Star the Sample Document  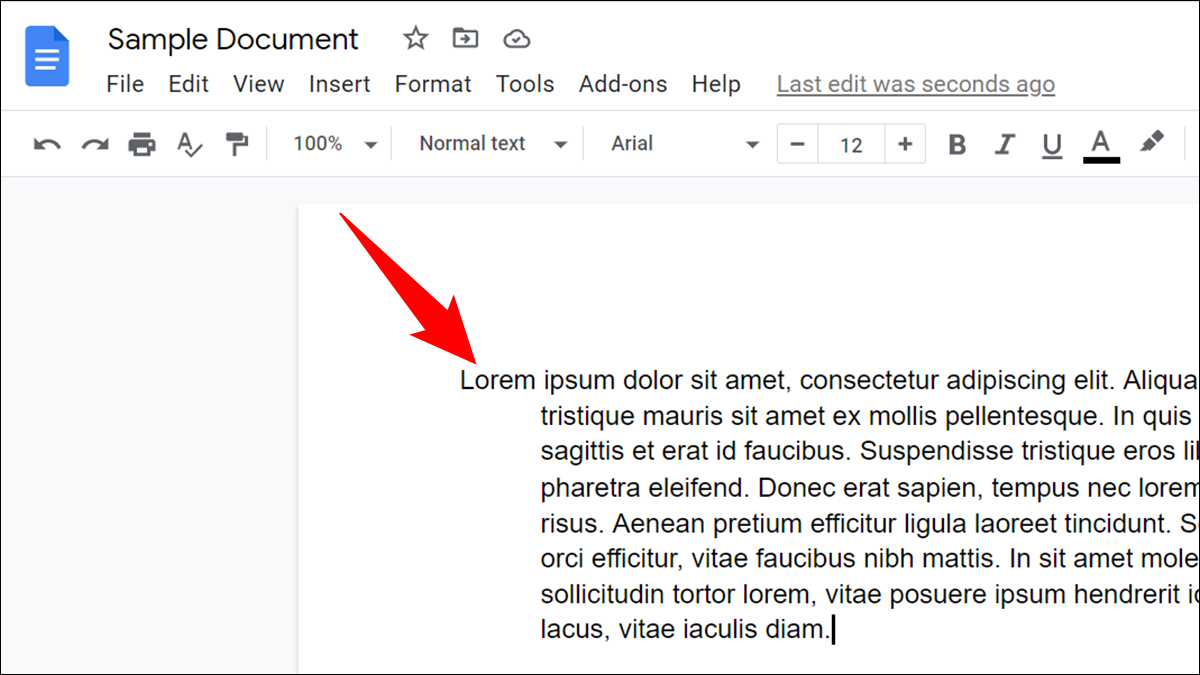[x=415, y=39]
